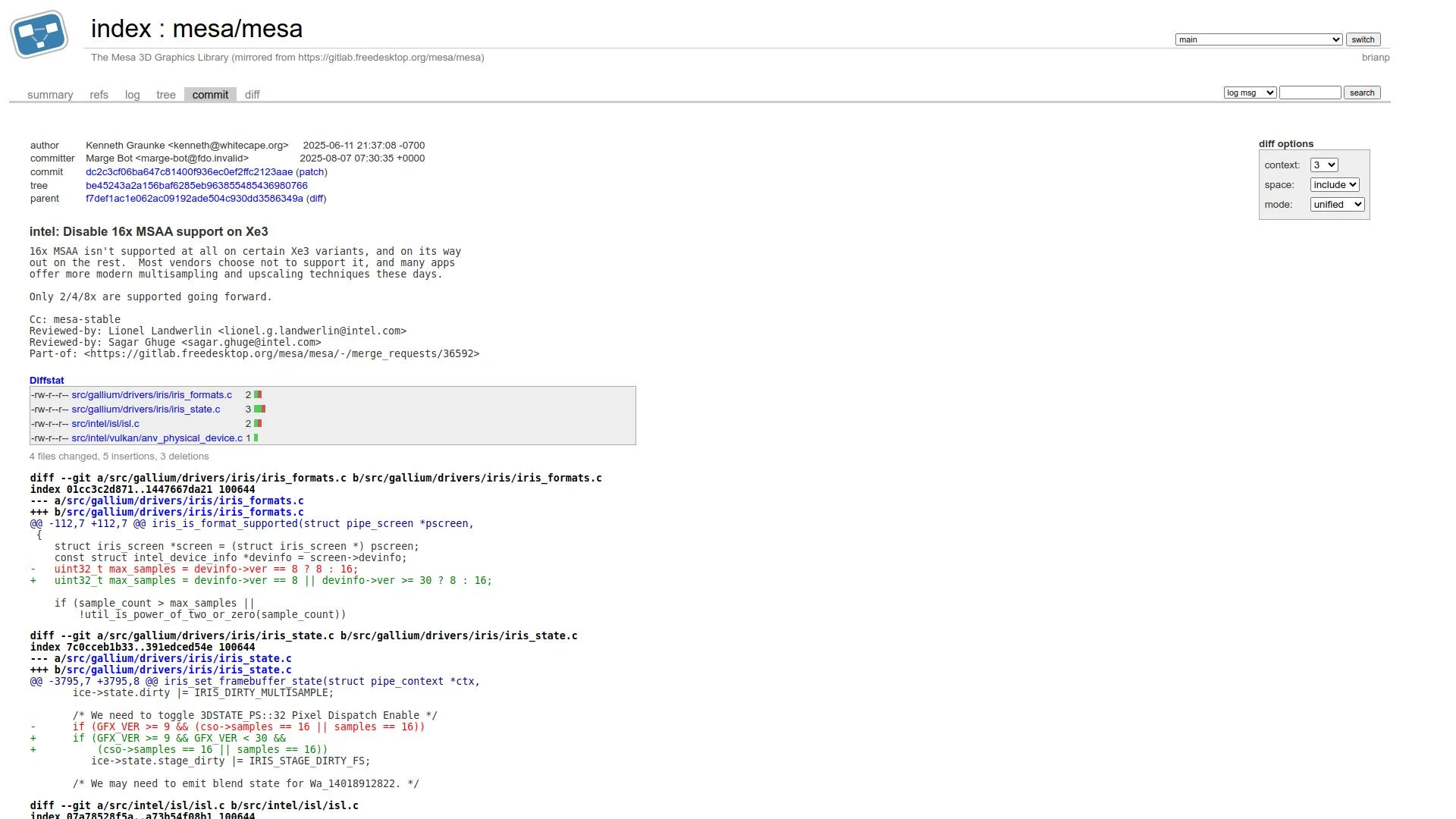
Task: Open the branch selector dropdown showing main
Action: [1258, 39]
